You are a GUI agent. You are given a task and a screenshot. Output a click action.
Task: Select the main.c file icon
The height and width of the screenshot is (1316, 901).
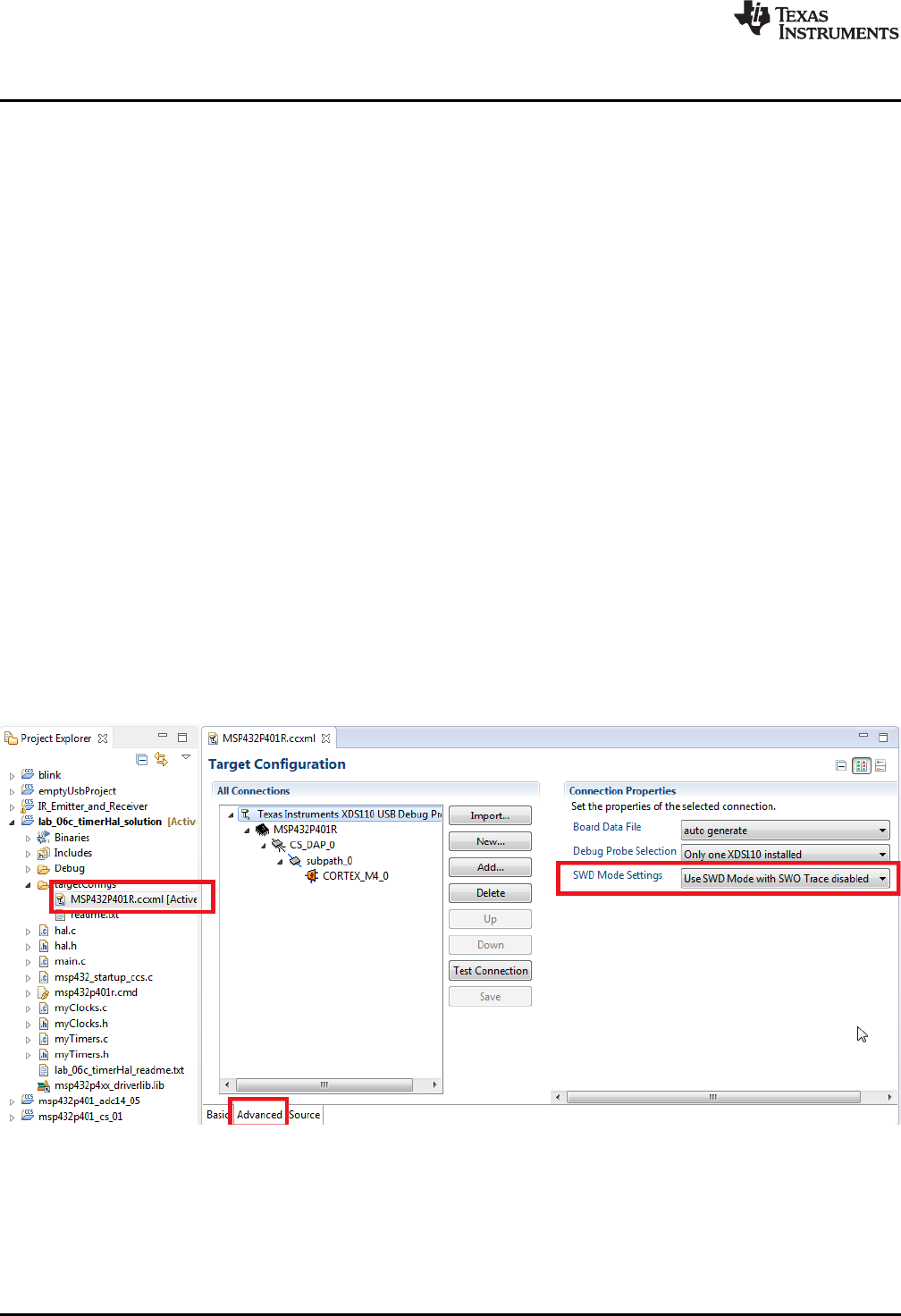[x=43, y=961]
